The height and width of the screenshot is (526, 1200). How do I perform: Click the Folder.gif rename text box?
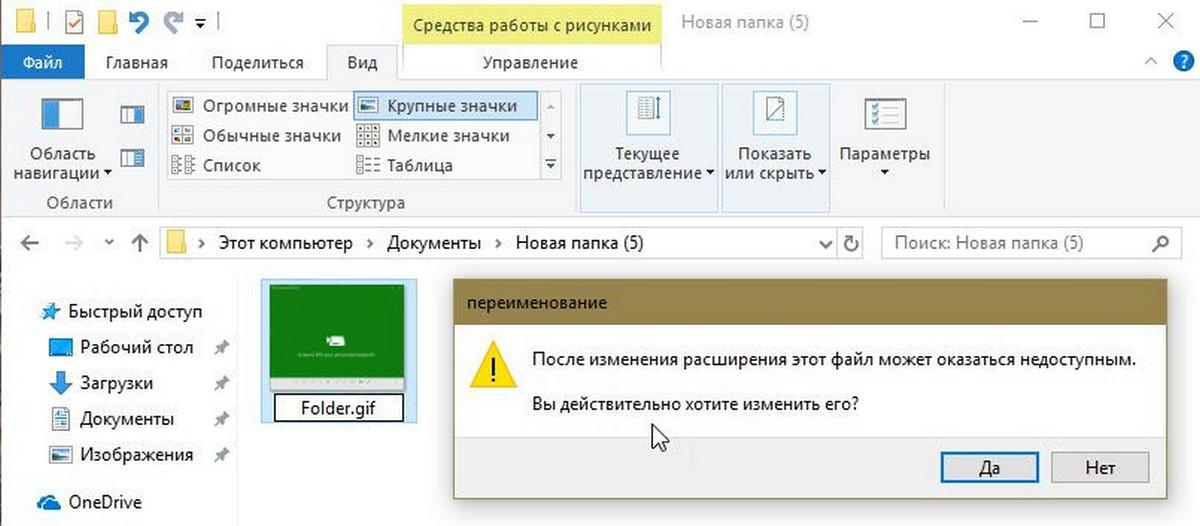[338, 408]
